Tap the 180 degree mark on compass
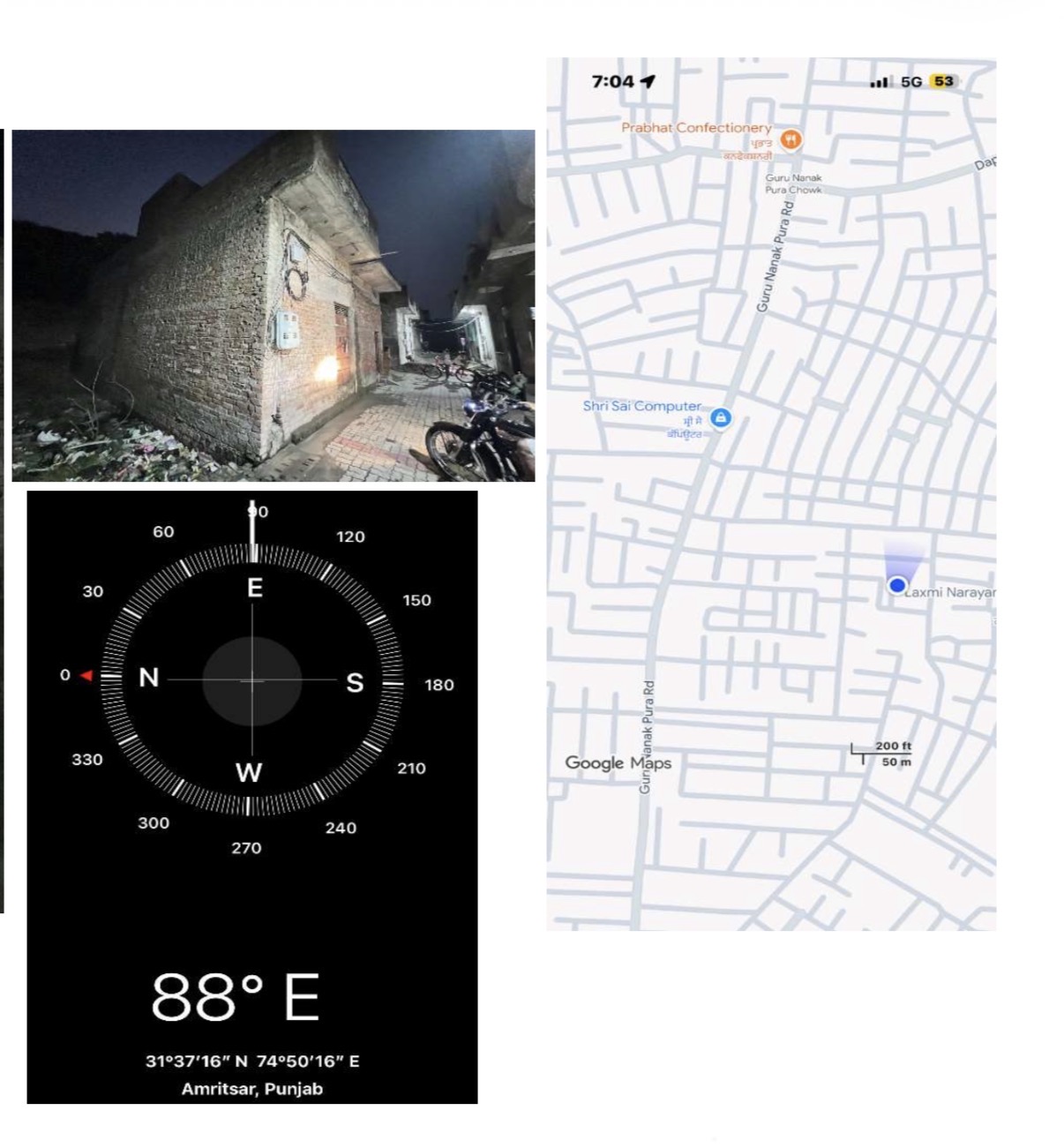 (x=439, y=685)
